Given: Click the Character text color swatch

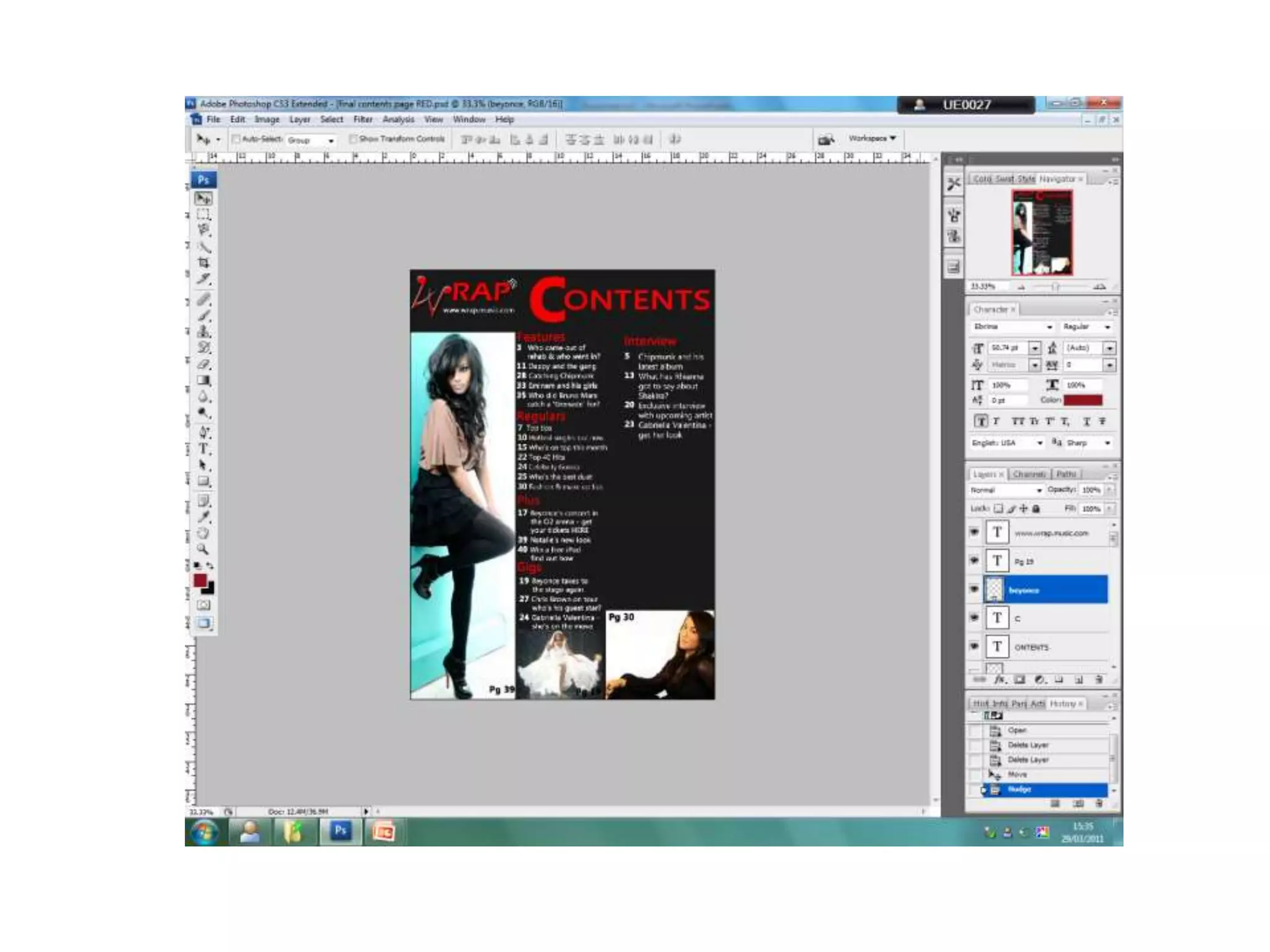Looking at the screenshot, I should (1083, 400).
